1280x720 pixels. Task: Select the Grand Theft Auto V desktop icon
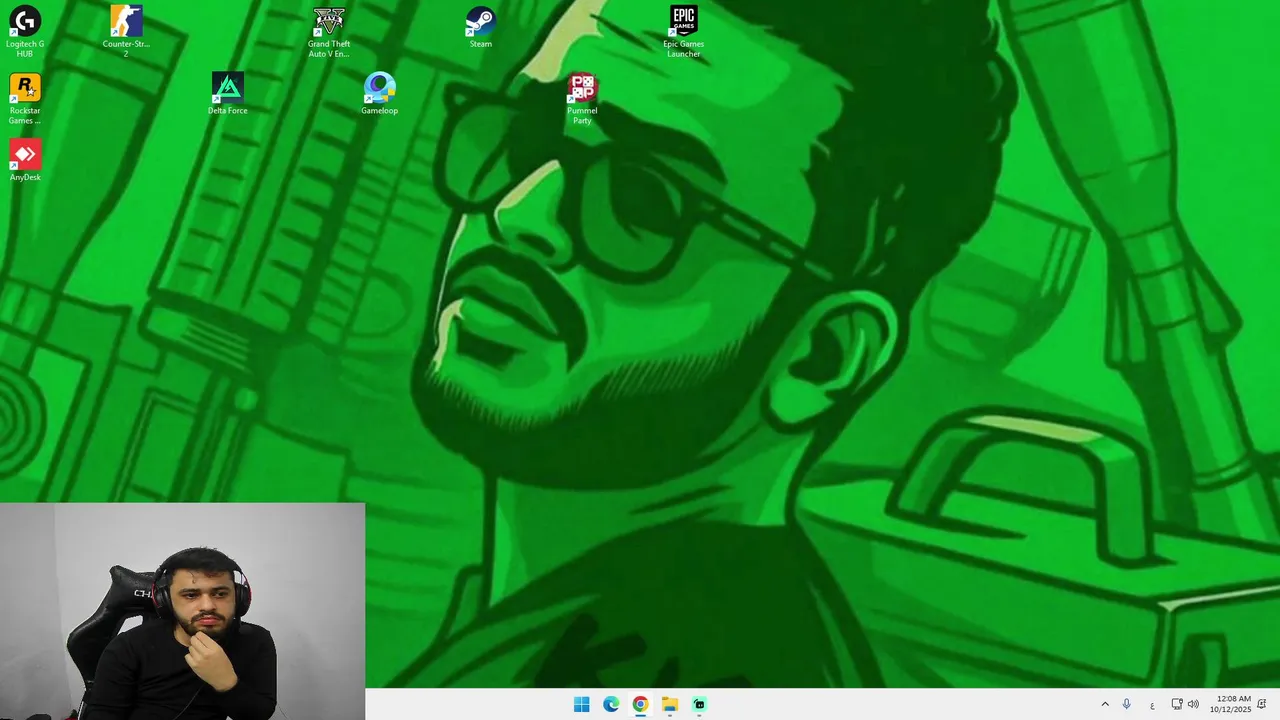click(x=329, y=31)
